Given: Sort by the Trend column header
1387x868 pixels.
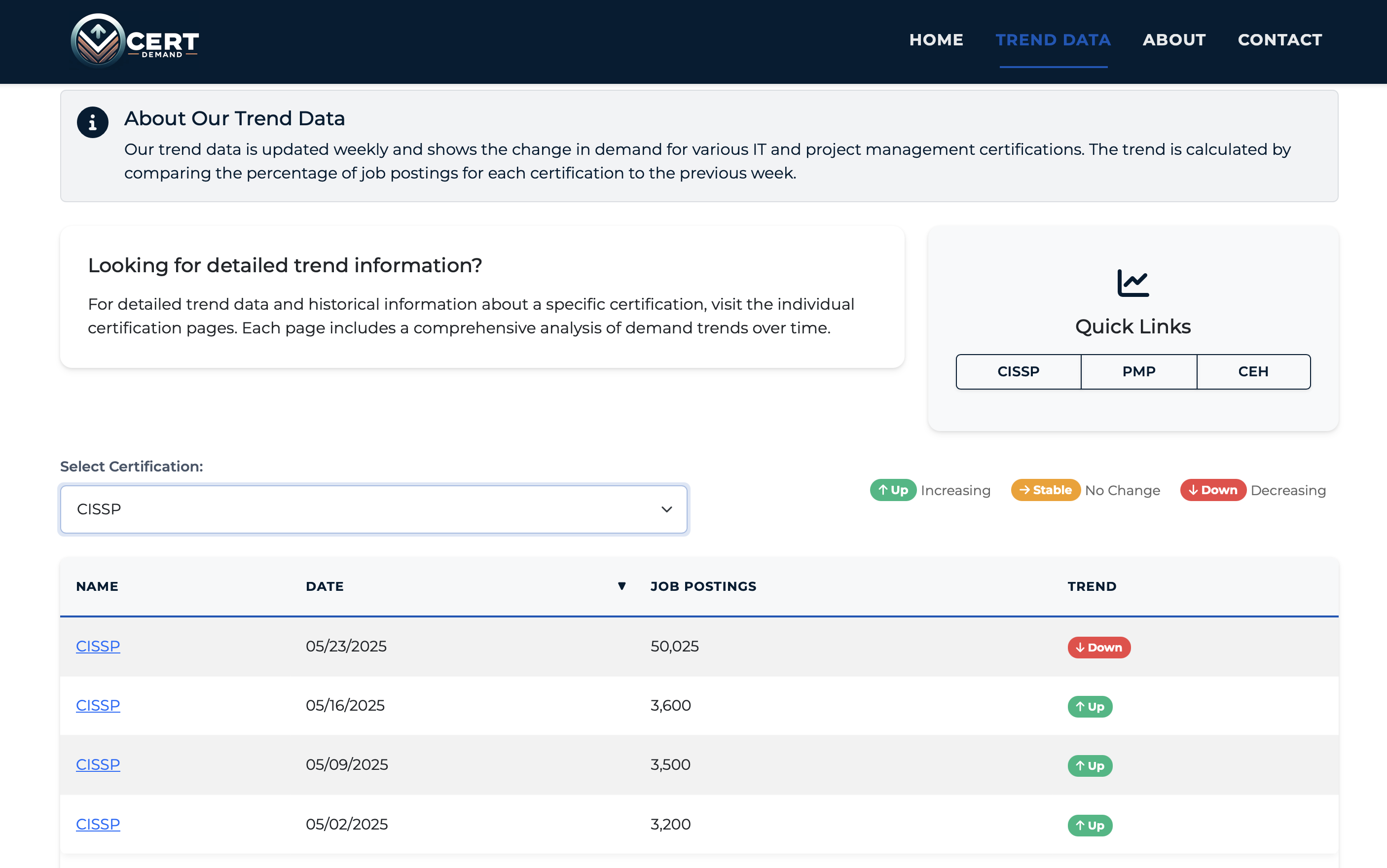Looking at the screenshot, I should click(1092, 586).
